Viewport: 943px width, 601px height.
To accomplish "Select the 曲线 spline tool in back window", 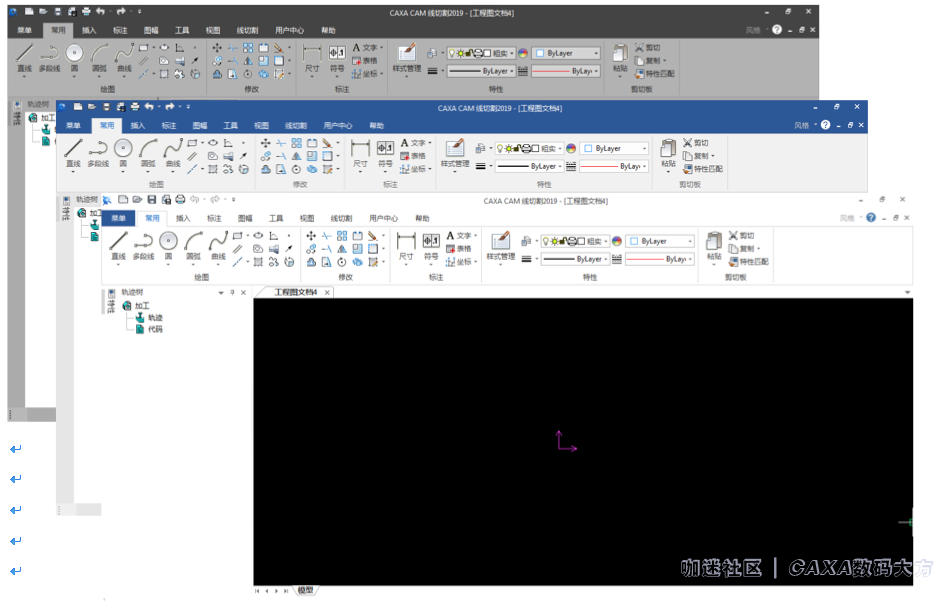I will point(124,58).
